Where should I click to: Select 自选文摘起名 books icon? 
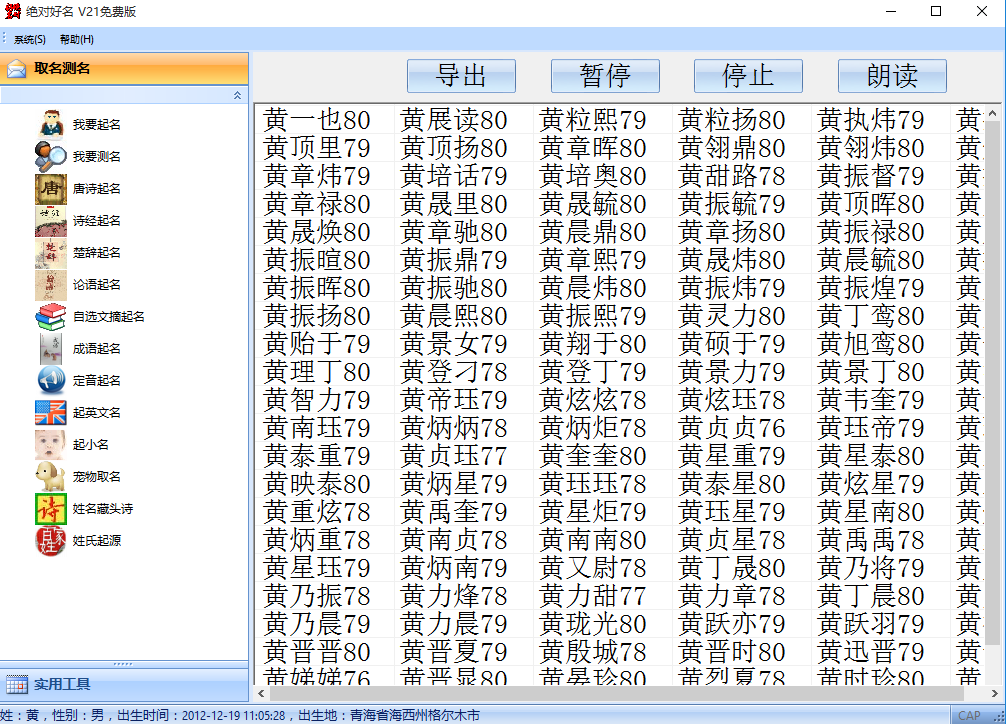(50, 316)
